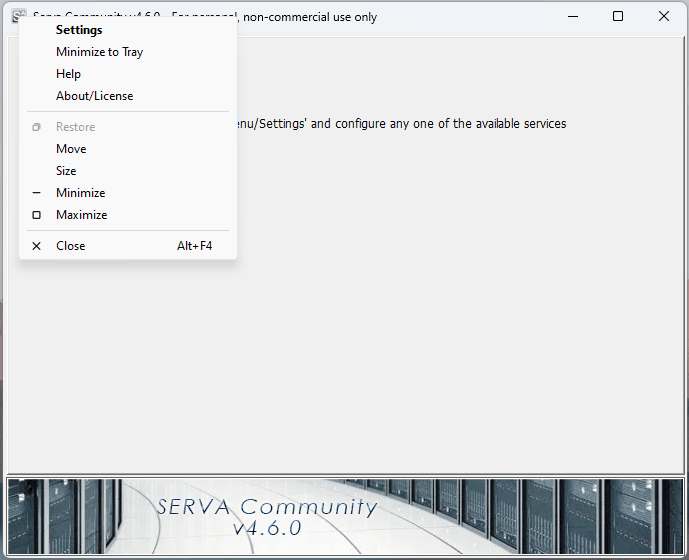
Task: Select the Move menu entry
Action: [71, 149]
